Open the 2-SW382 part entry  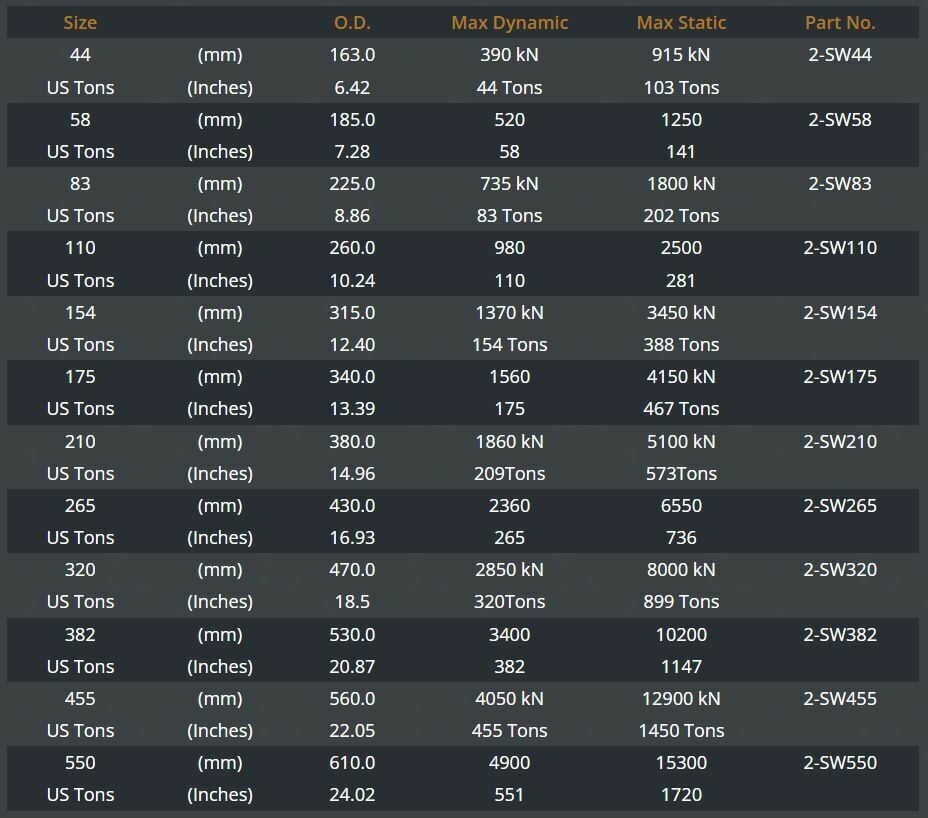click(x=840, y=635)
